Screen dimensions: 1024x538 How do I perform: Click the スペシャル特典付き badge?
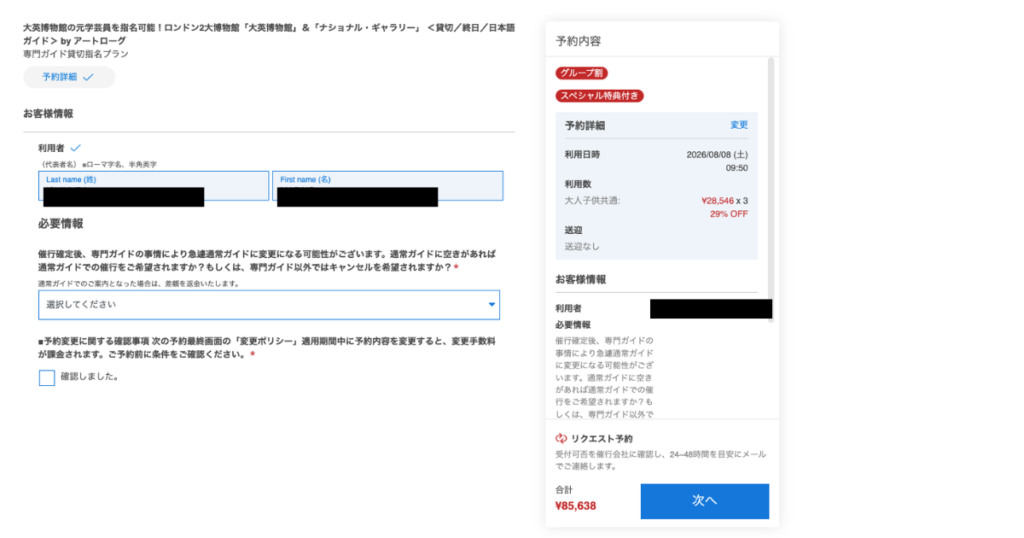point(600,96)
